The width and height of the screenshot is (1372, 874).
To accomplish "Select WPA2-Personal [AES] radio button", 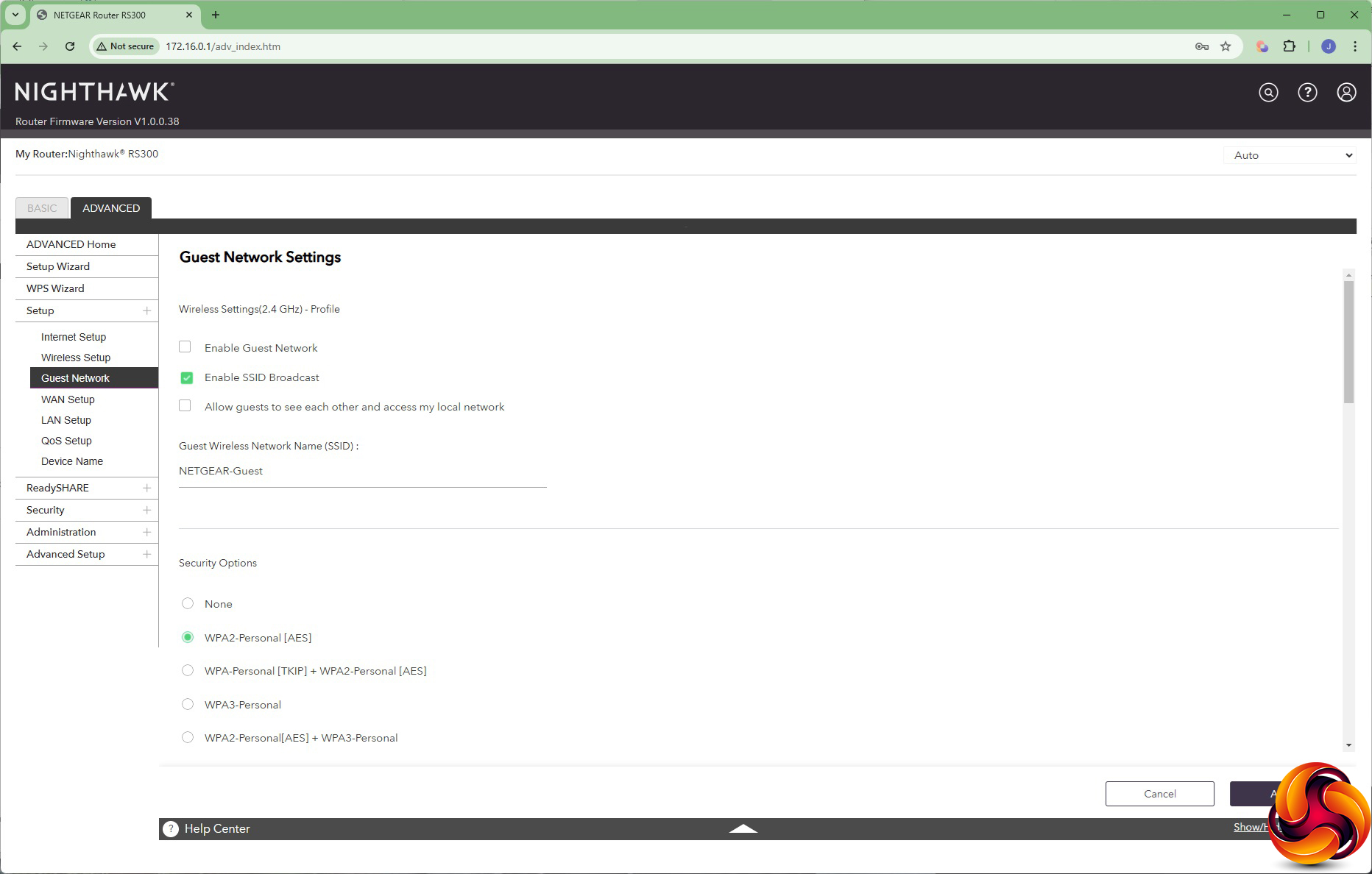I will point(188,637).
